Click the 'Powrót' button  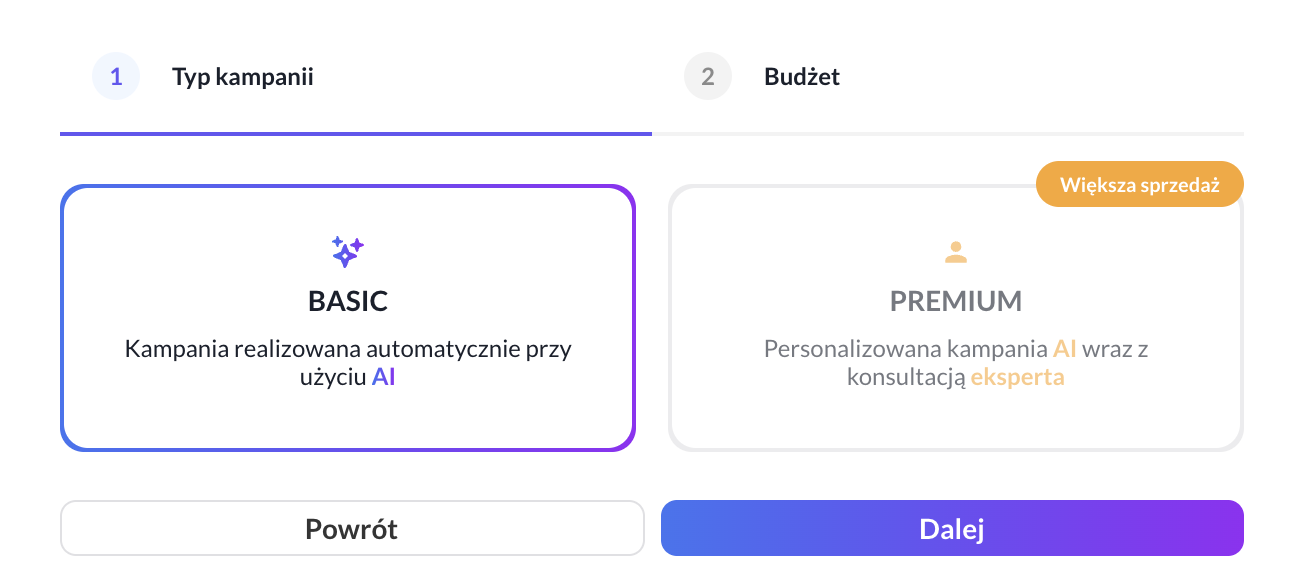click(352, 528)
